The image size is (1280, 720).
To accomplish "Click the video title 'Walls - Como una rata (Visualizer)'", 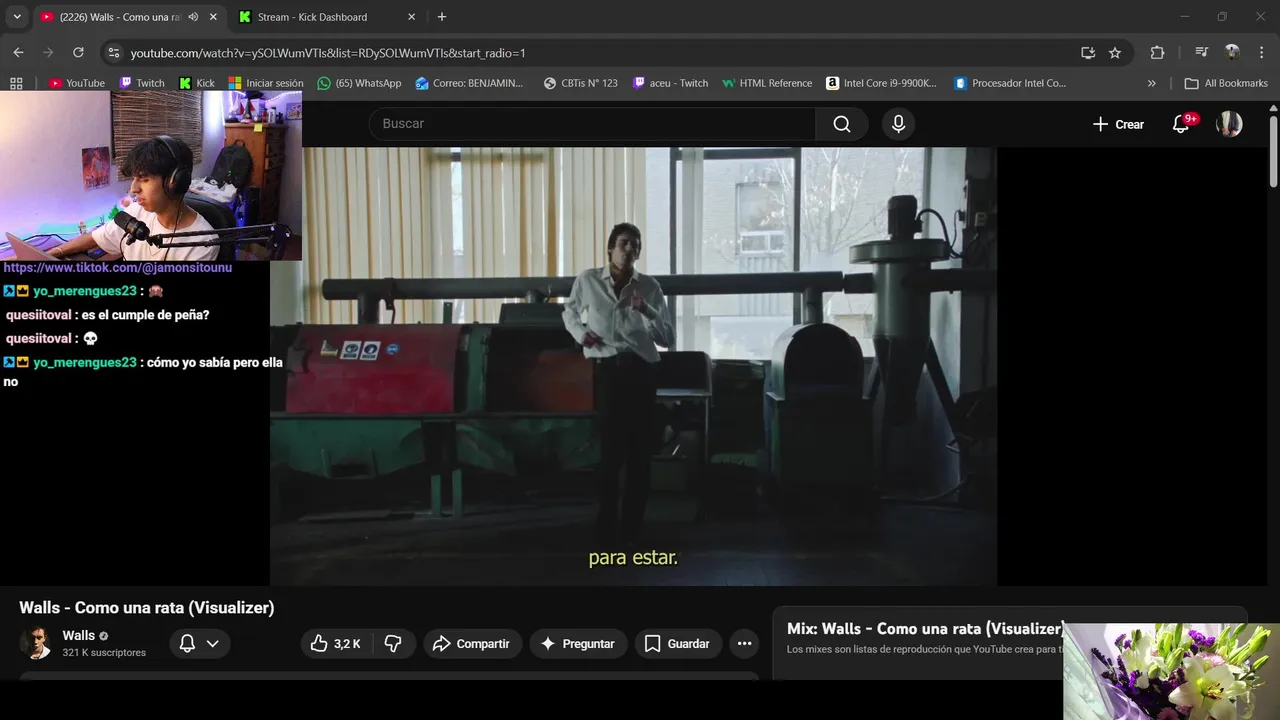I will [x=147, y=608].
